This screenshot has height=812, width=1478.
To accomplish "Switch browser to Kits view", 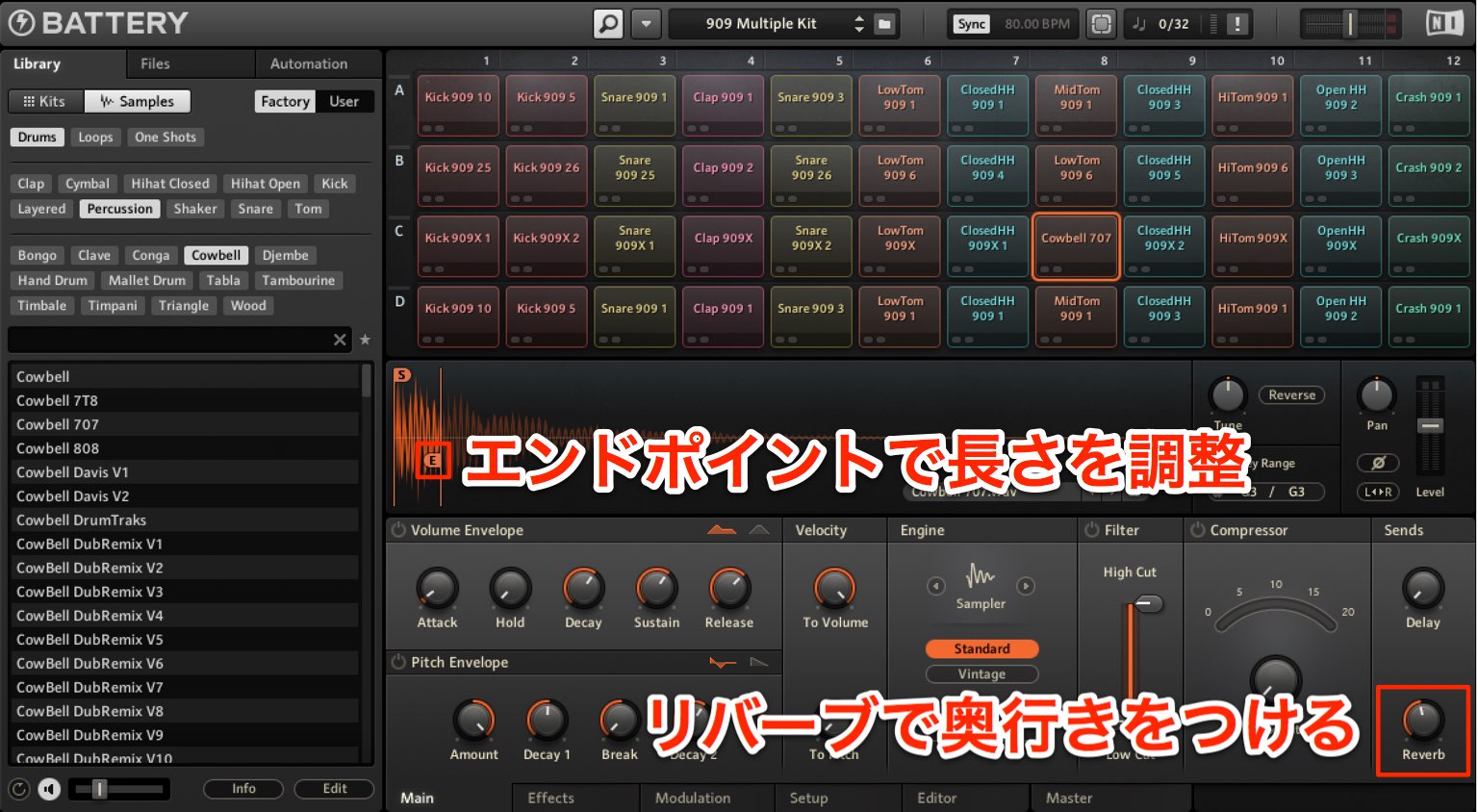I will pyautogui.click(x=46, y=101).
